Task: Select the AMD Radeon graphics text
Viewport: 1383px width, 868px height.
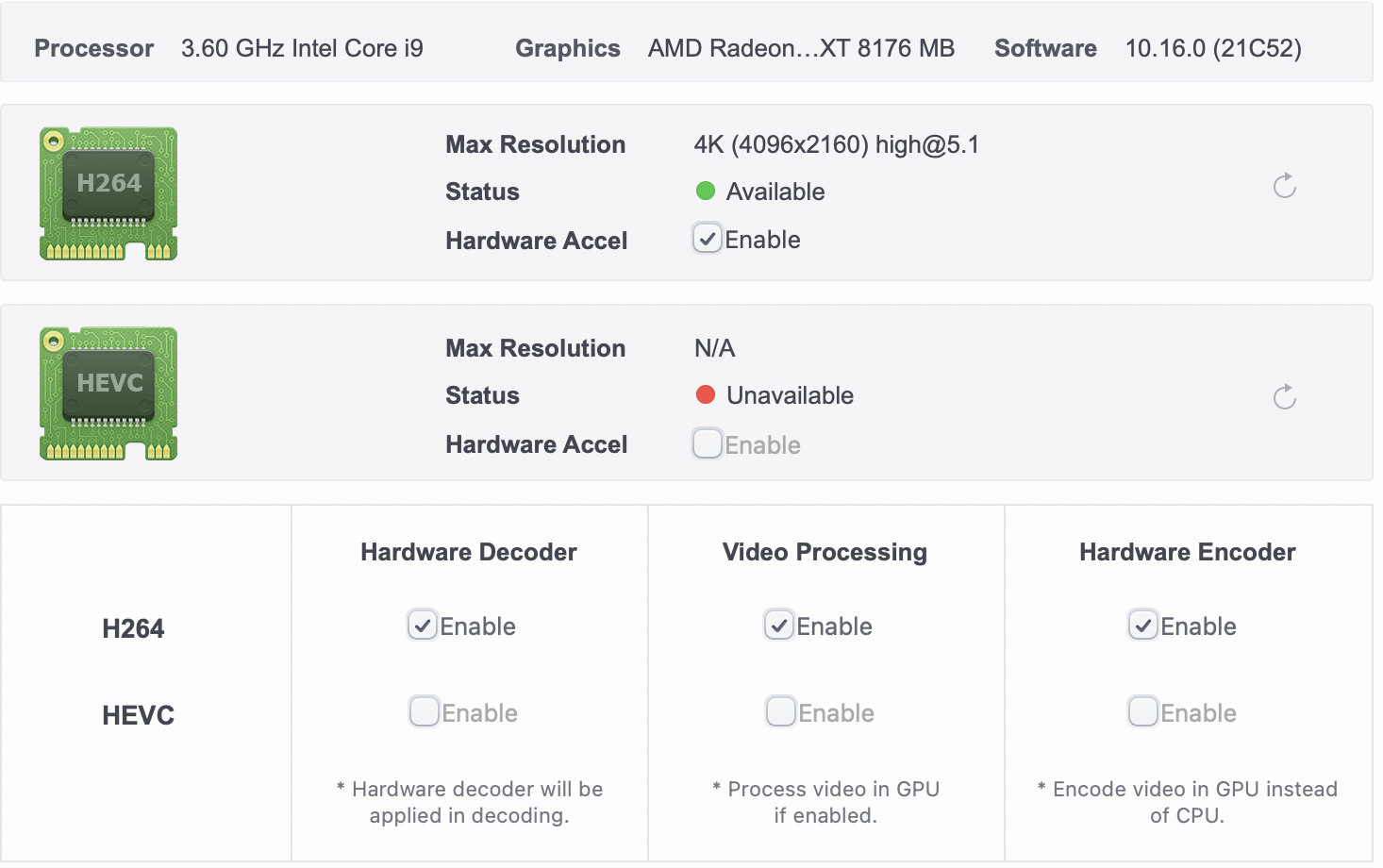Action: click(x=801, y=48)
